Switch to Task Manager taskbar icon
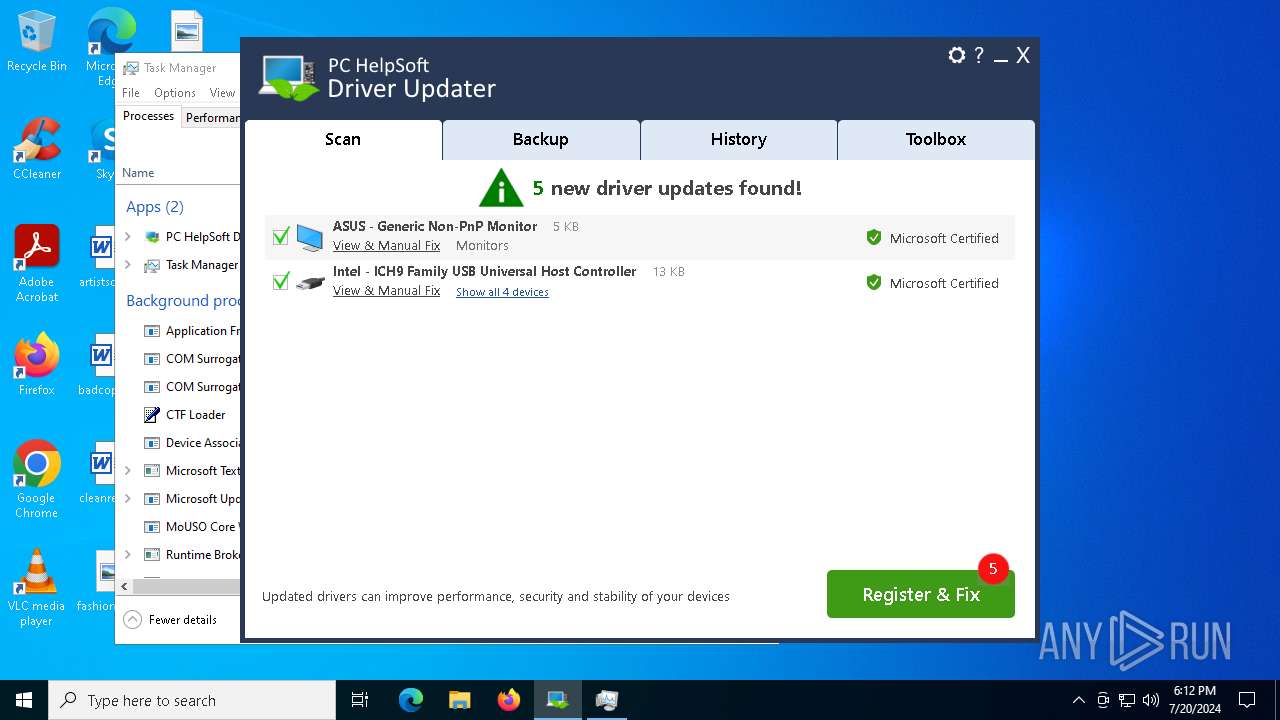This screenshot has height=720, width=1280. [607, 700]
